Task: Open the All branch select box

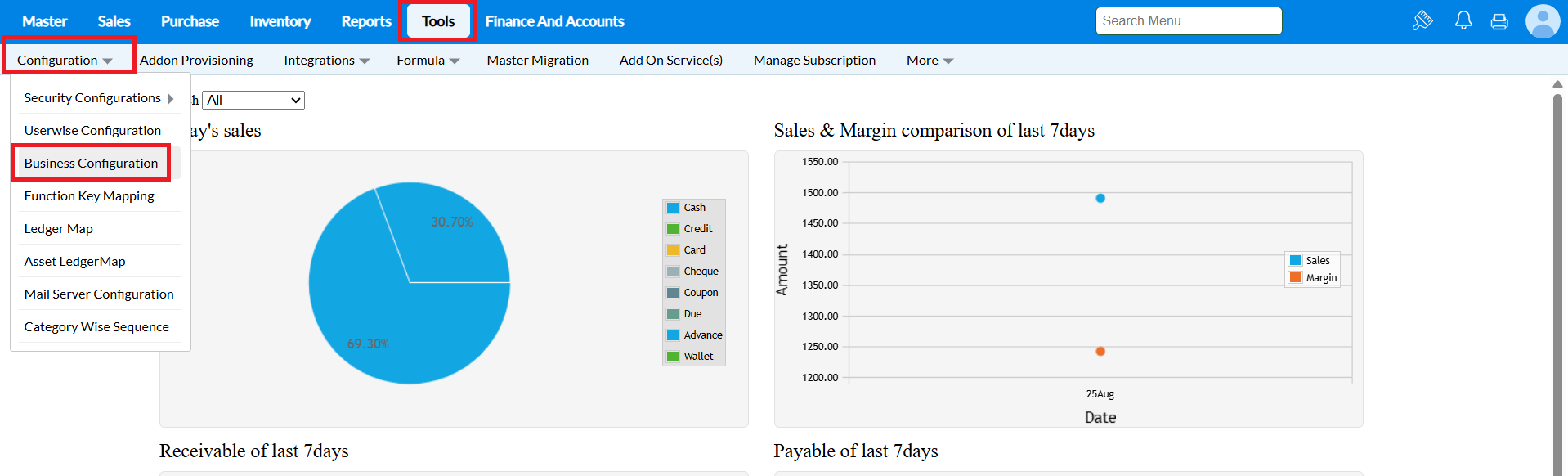Action: click(x=253, y=100)
